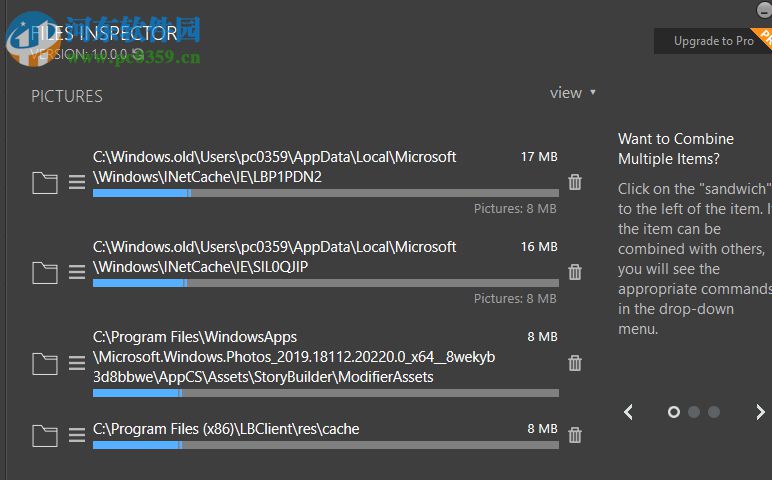Click the usage bar of the SIL0QJIP entry
The width and height of the screenshot is (772, 480).
click(x=325, y=283)
